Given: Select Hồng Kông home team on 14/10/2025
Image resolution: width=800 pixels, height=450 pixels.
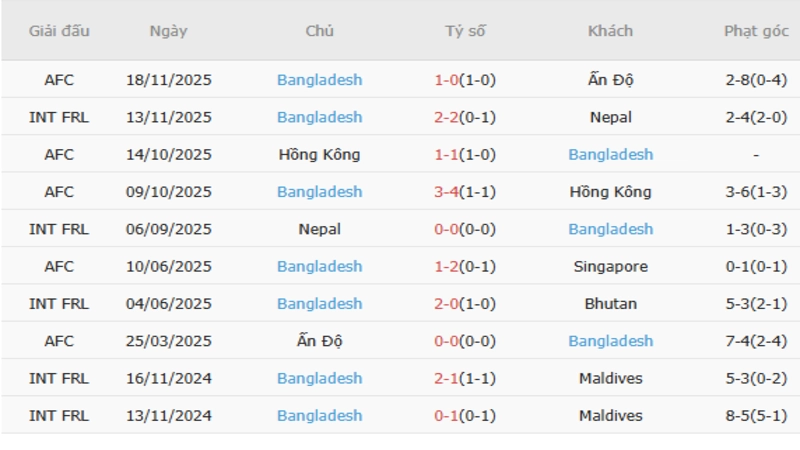Looking at the screenshot, I should pyautogui.click(x=320, y=155).
